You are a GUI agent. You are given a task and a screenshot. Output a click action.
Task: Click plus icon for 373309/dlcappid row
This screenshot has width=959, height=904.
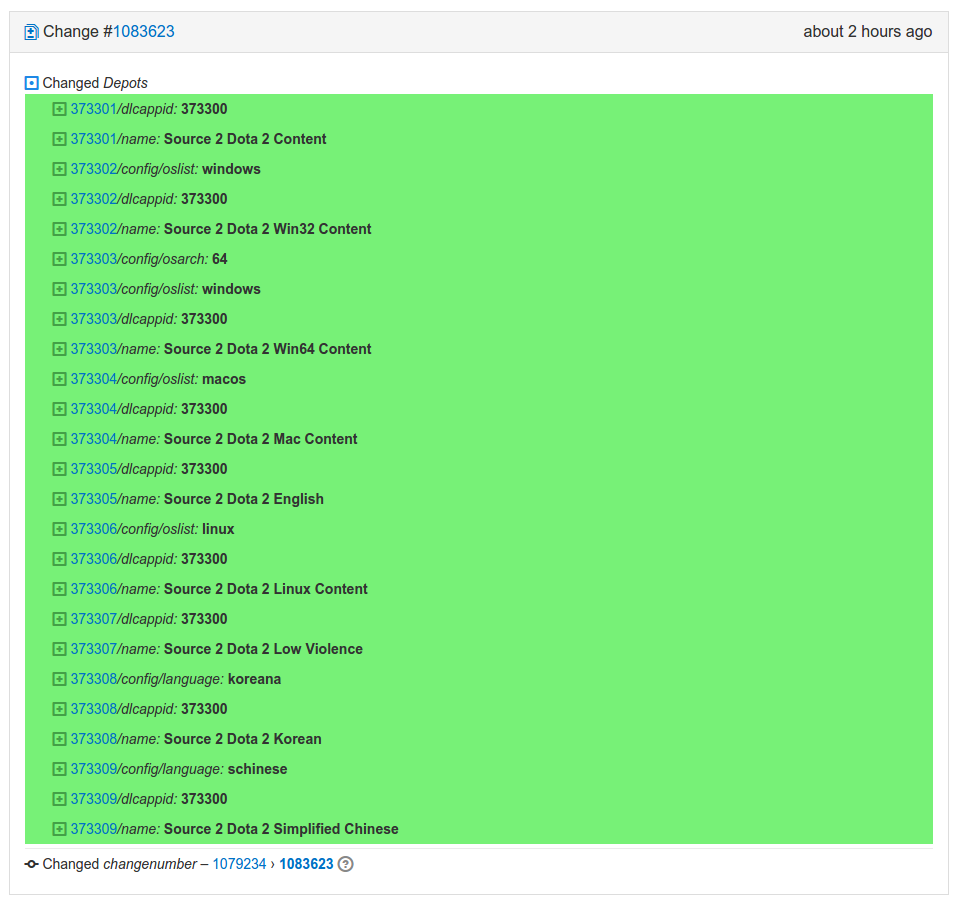(x=59, y=799)
